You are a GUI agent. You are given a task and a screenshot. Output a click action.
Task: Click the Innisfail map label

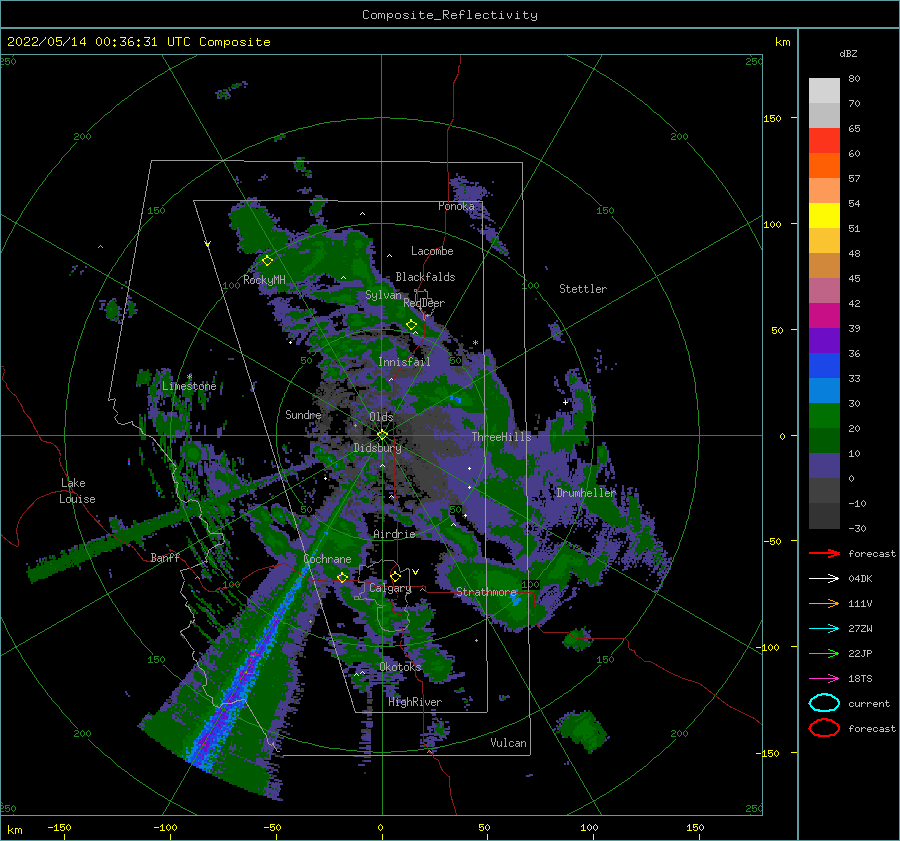404,362
